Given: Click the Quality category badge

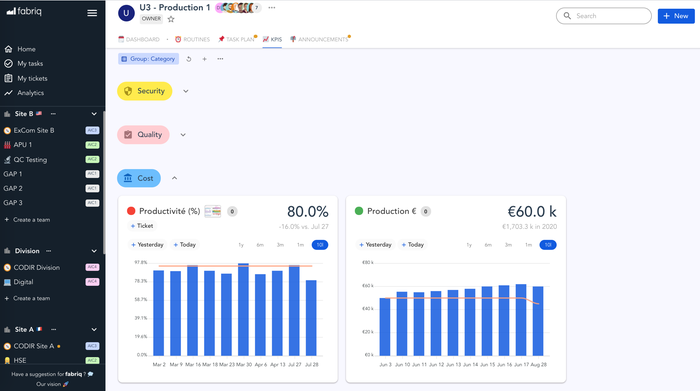Looking at the screenshot, I should [x=143, y=135].
